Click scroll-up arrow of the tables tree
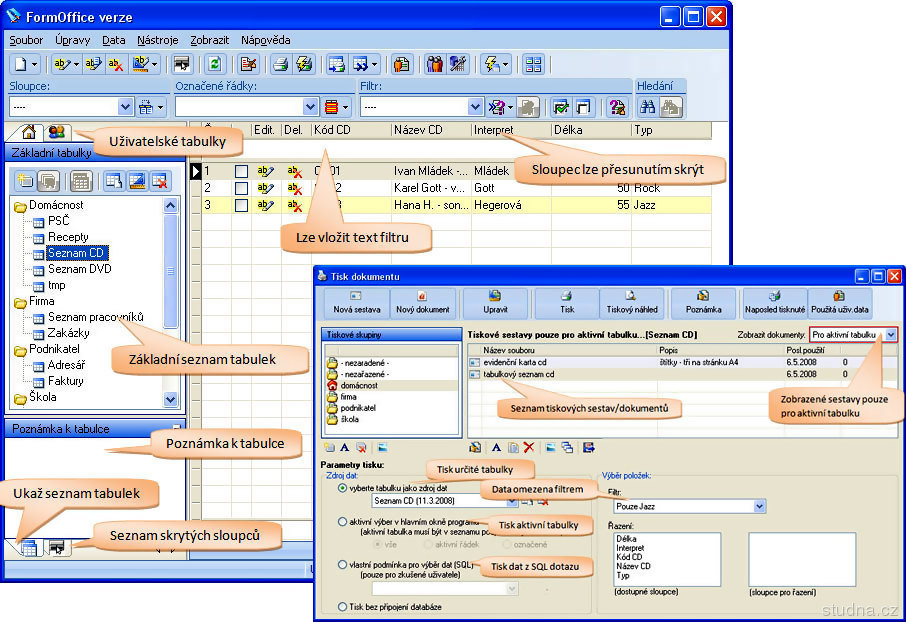906x622 pixels. point(170,205)
